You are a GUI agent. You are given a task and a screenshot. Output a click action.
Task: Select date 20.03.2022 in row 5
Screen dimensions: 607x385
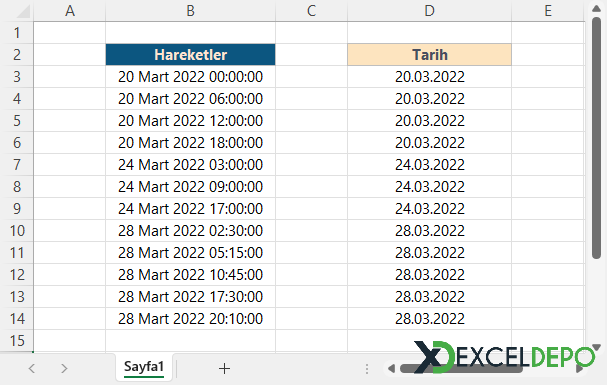tap(429, 121)
